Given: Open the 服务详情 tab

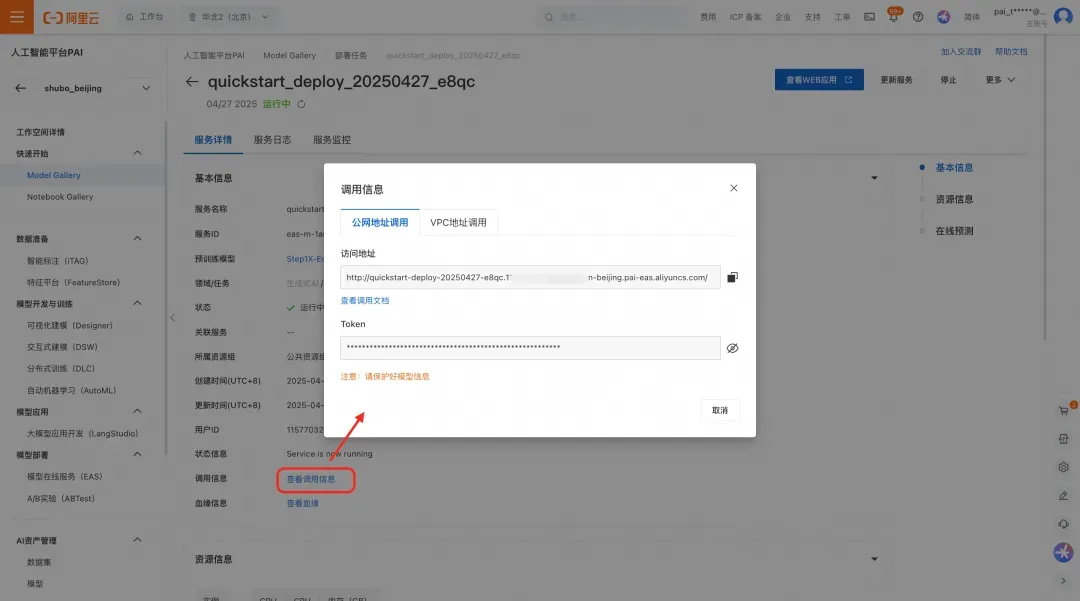Looking at the screenshot, I should 213,140.
